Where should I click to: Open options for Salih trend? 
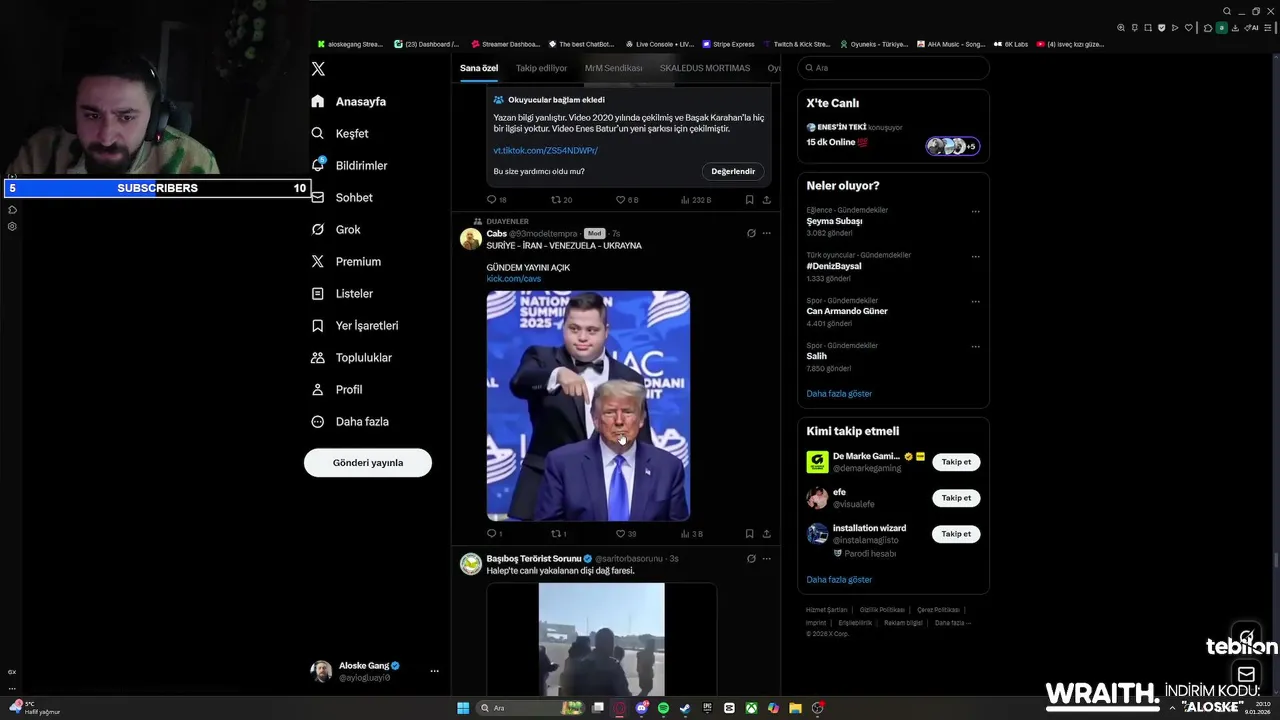click(976, 347)
